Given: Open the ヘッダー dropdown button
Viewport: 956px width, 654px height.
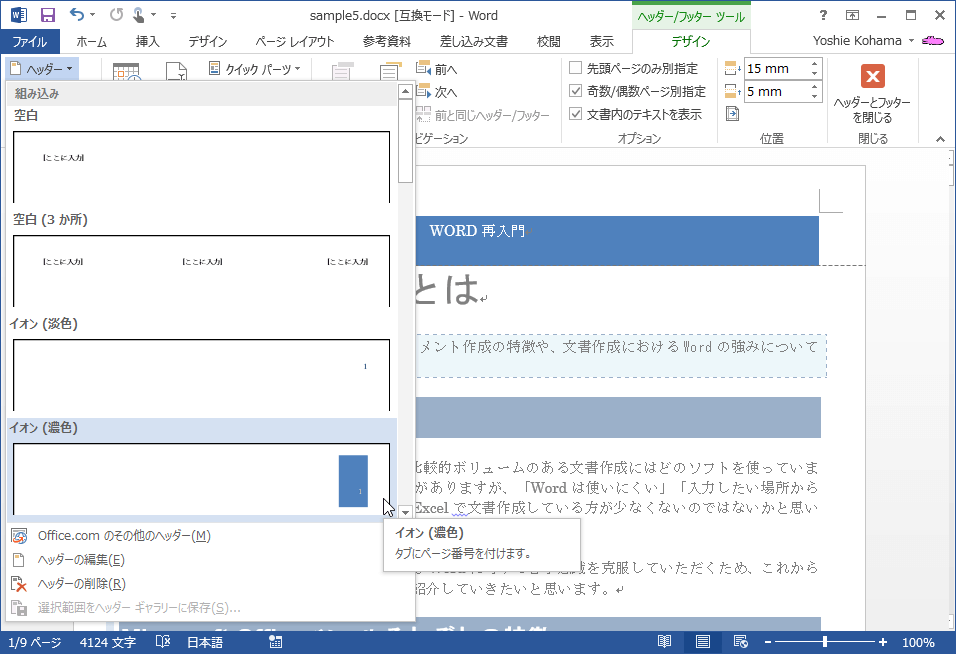Looking at the screenshot, I should 42,69.
